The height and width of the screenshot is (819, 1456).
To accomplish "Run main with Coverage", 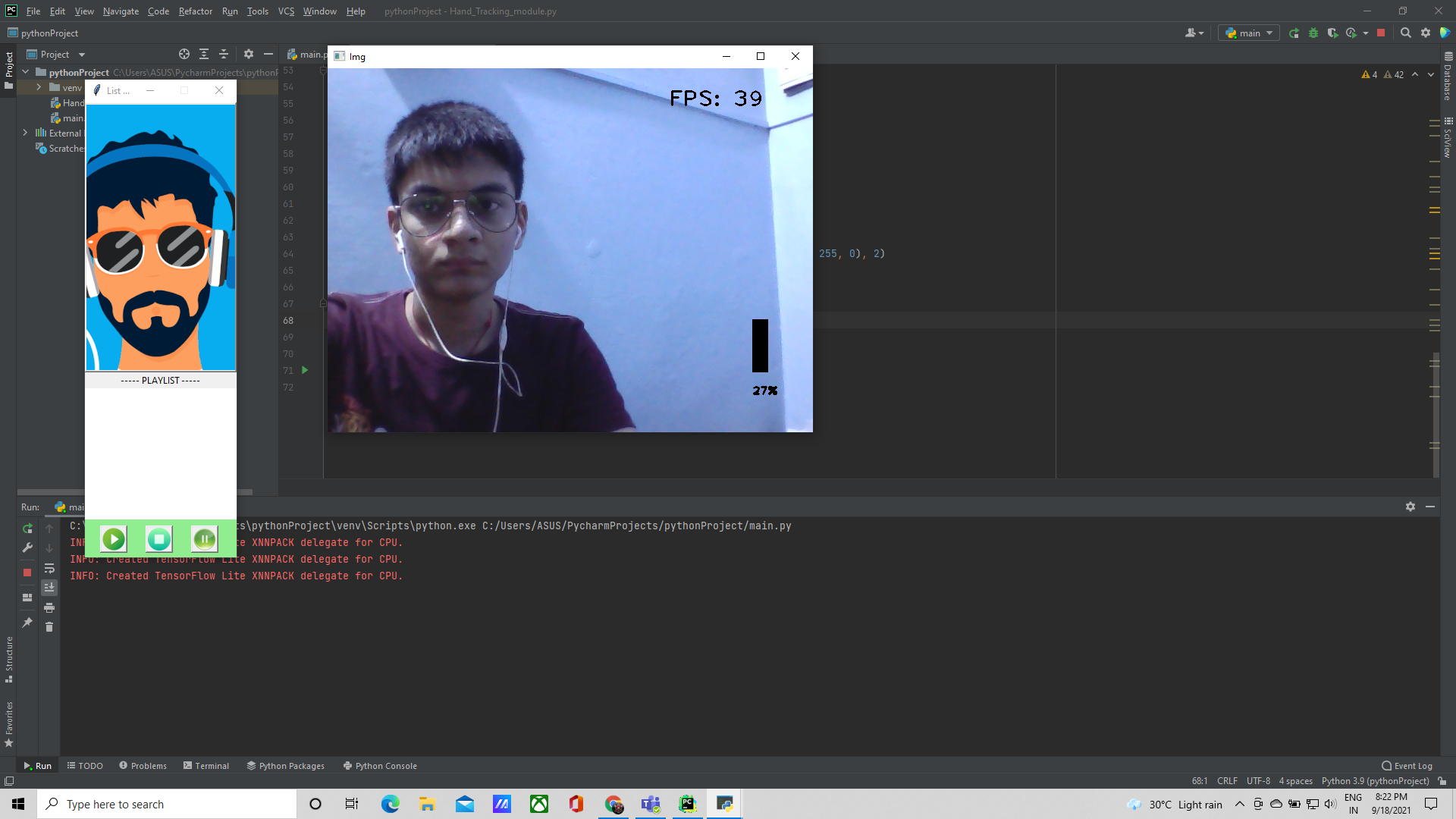I will (x=1332, y=33).
